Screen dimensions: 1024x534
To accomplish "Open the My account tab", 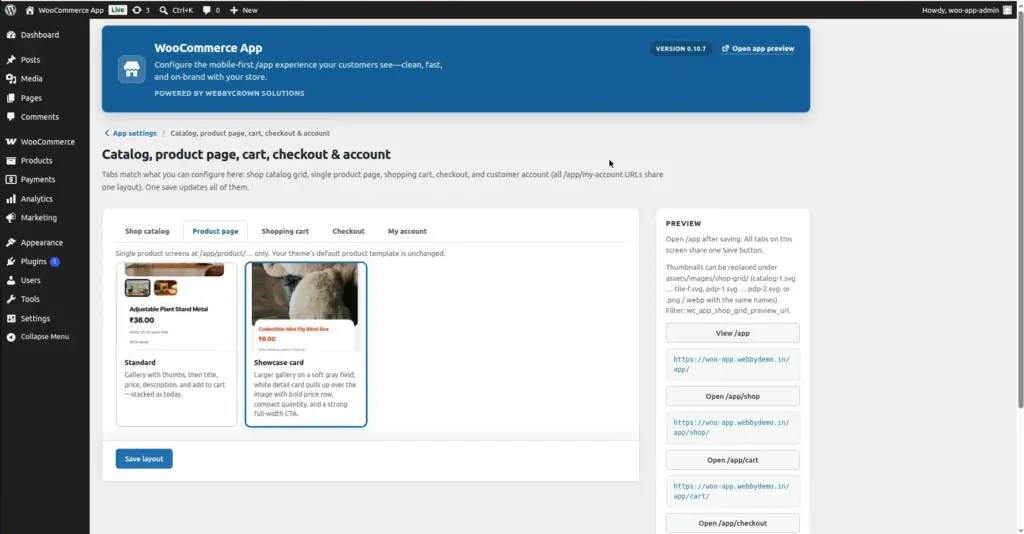I will coord(407,231).
